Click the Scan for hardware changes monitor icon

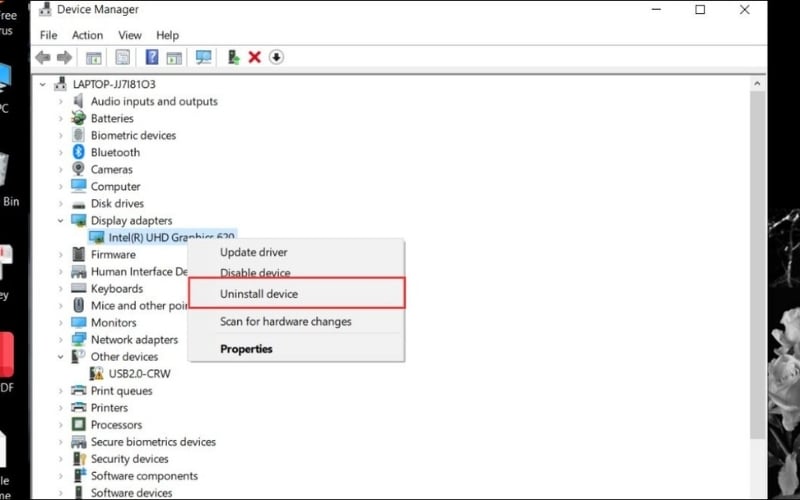tap(204, 57)
